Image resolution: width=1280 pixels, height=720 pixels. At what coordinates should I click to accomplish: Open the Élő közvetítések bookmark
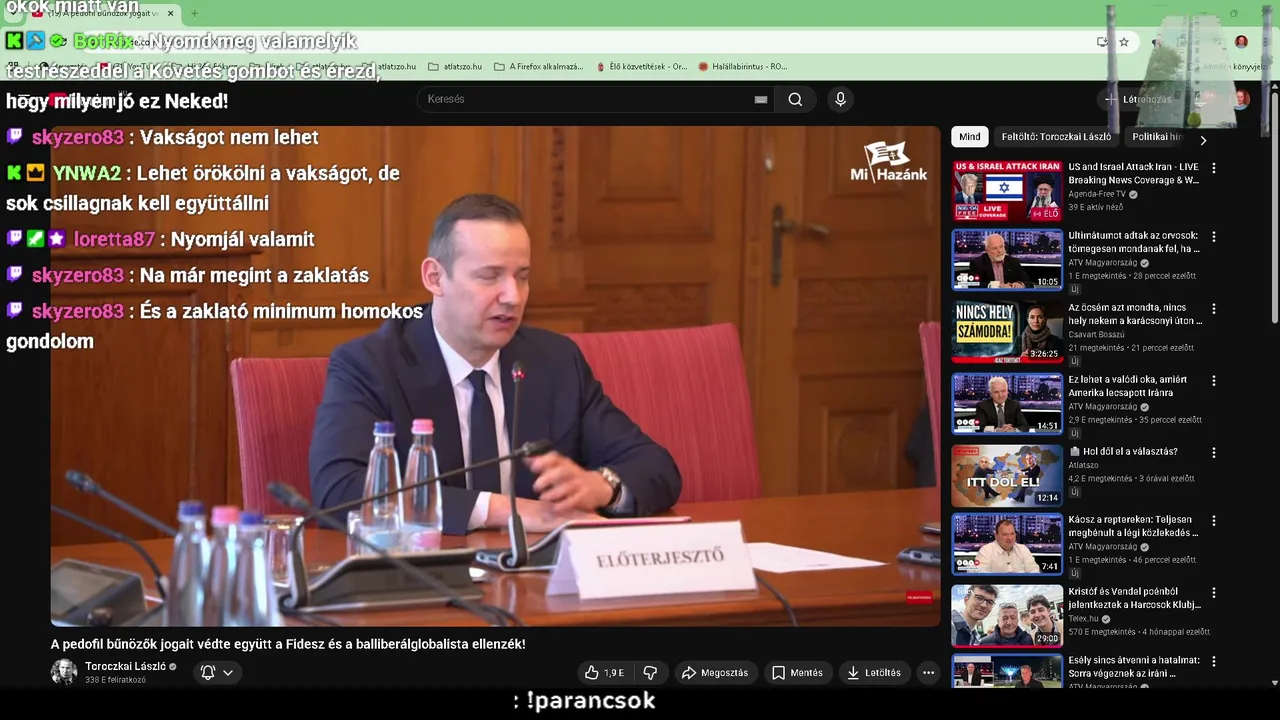click(x=641, y=67)
